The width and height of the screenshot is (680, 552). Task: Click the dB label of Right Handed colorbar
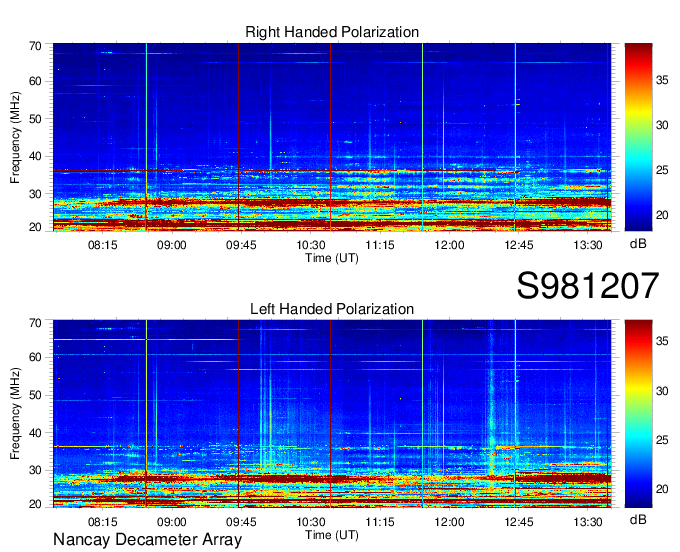point(638,244)
